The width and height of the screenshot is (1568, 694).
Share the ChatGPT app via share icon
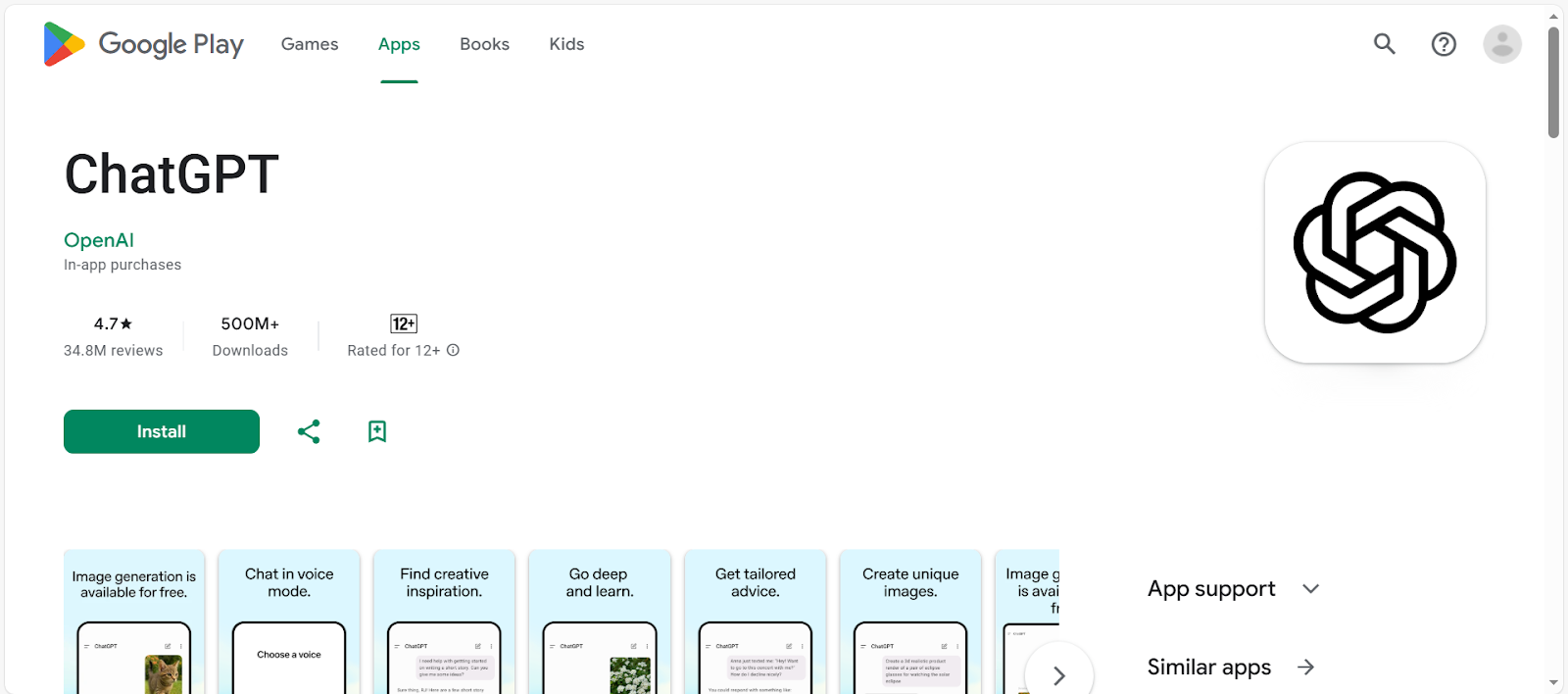[x=309, y=431]
